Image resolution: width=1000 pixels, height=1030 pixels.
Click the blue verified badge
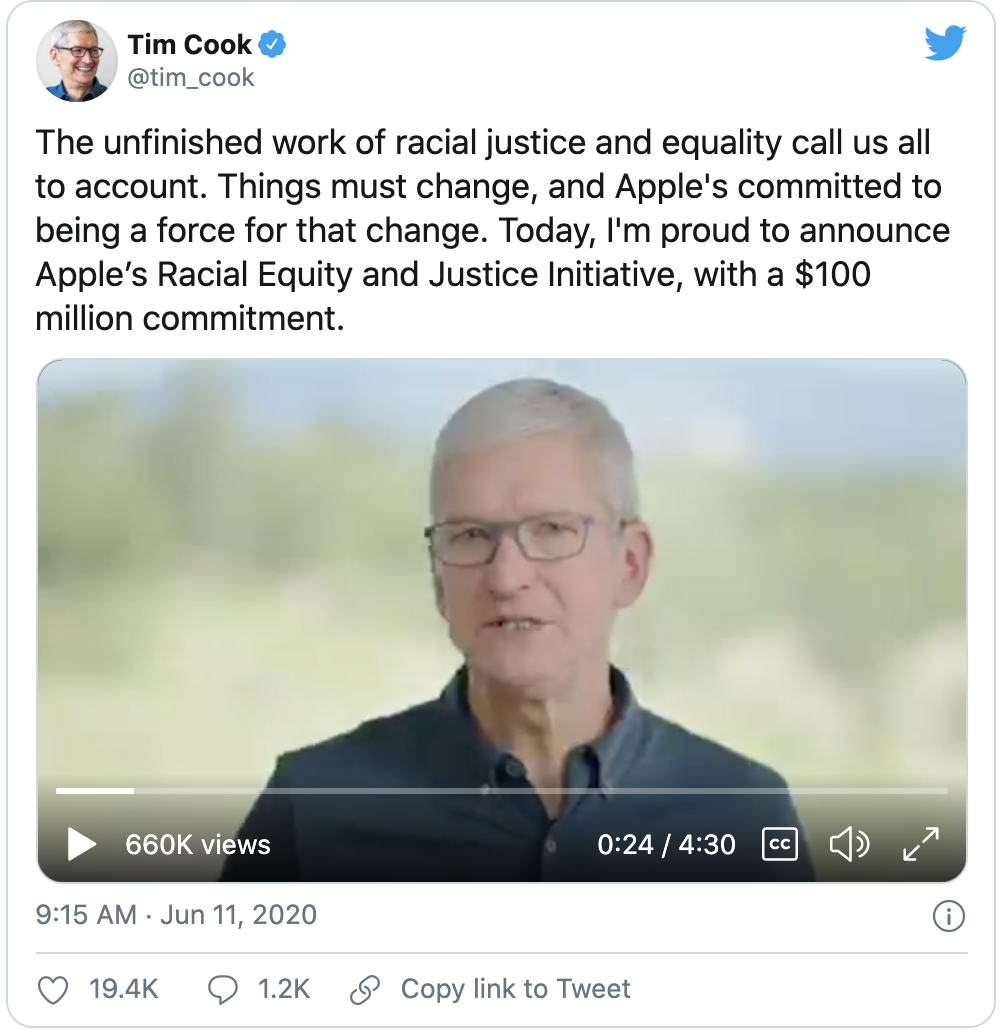coord(273,44)
